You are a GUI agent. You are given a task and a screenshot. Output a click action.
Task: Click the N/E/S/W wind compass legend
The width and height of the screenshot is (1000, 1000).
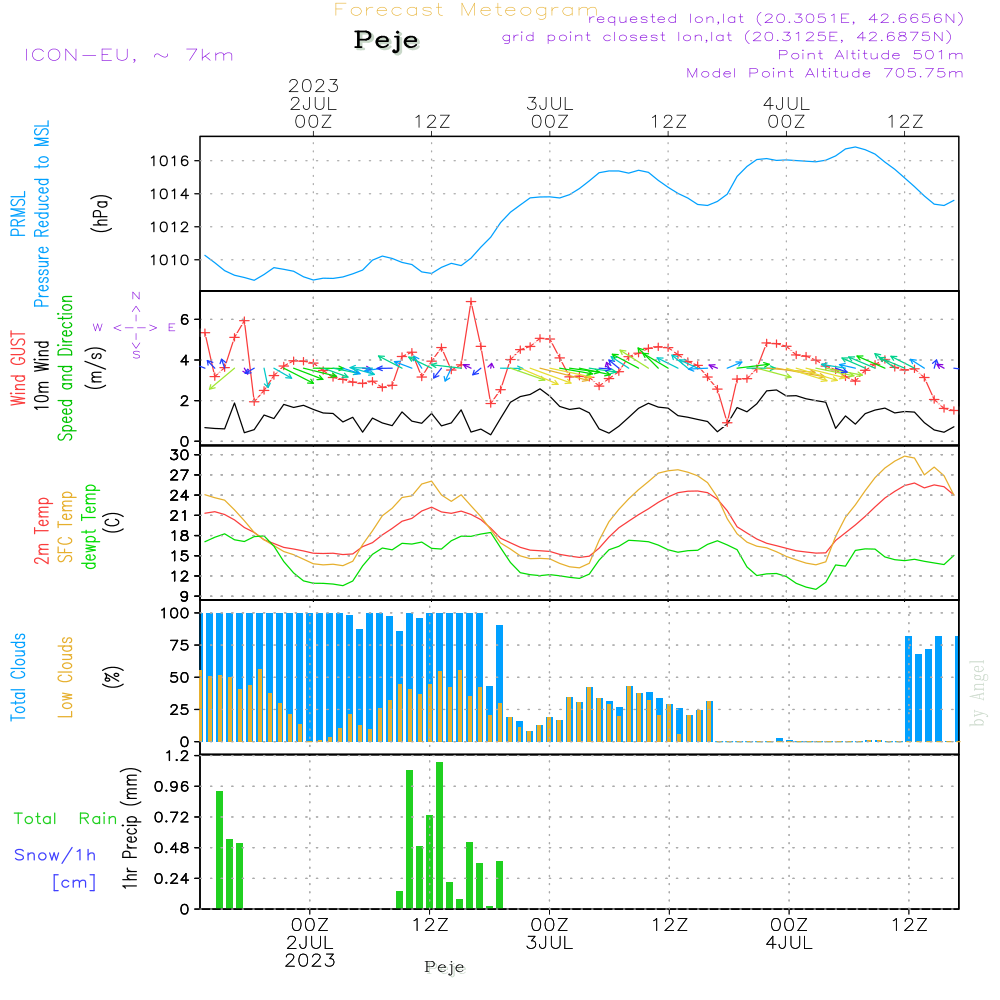tap(135, 326)
